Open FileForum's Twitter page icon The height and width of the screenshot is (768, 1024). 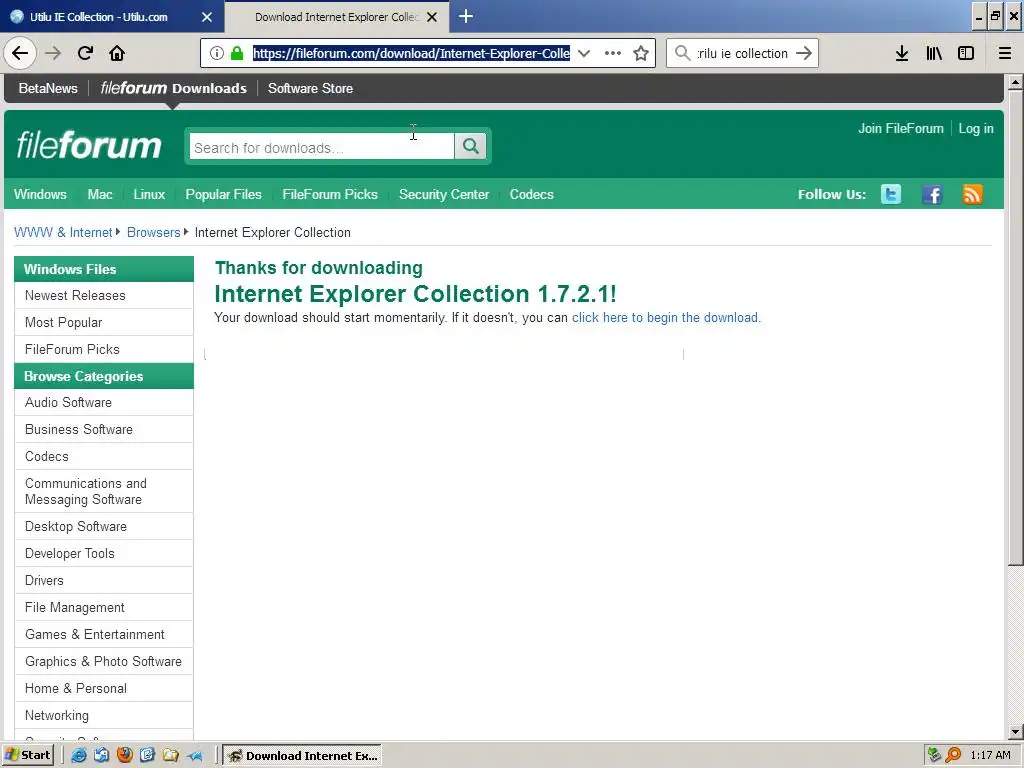click(891, 194)
